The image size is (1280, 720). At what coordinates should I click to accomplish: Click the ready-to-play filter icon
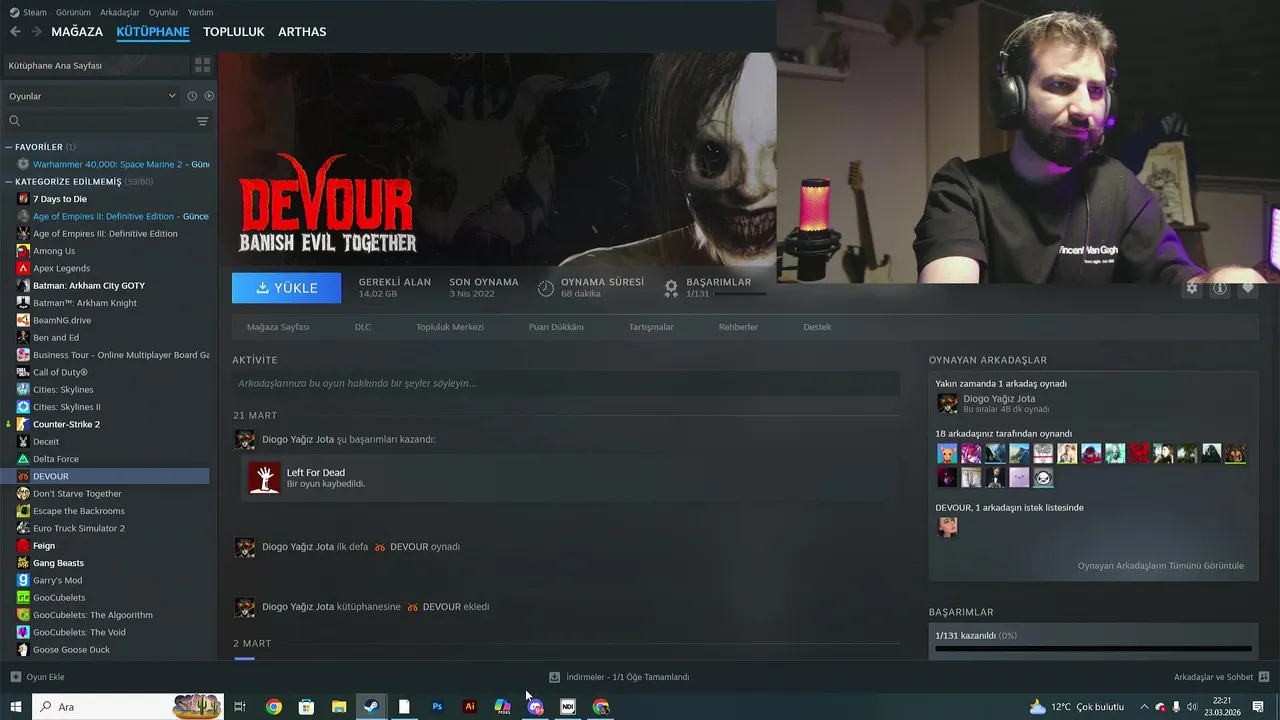click(209, 96)
